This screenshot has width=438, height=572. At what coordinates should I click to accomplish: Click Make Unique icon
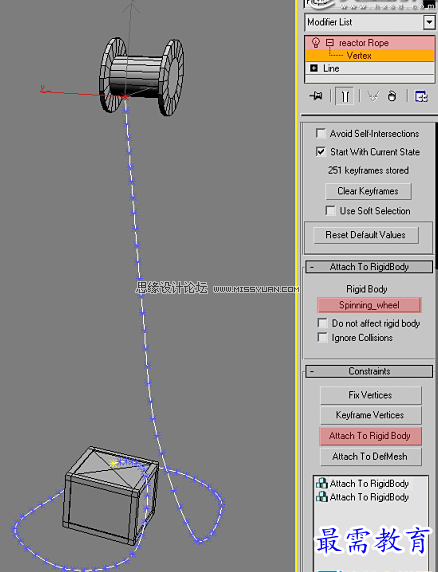coord(373,96)
